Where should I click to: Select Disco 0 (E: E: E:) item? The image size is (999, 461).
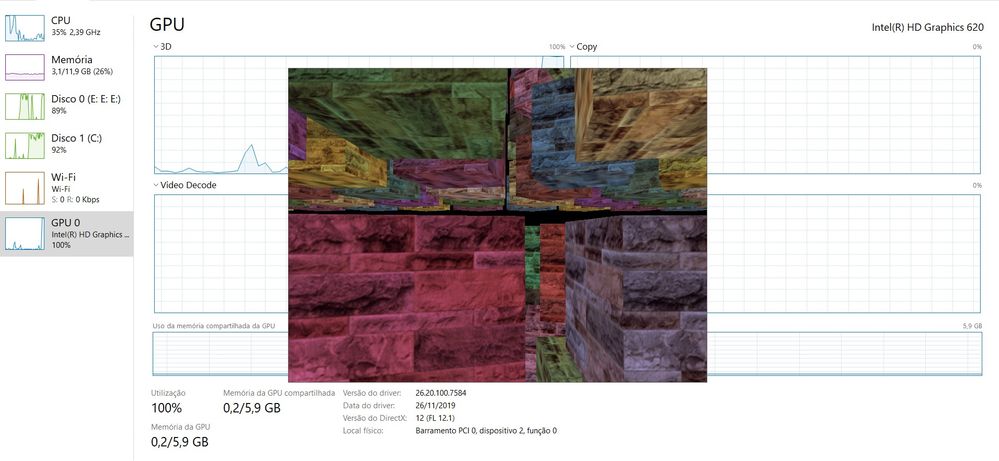pyautogui.click(x=66, y=106)
